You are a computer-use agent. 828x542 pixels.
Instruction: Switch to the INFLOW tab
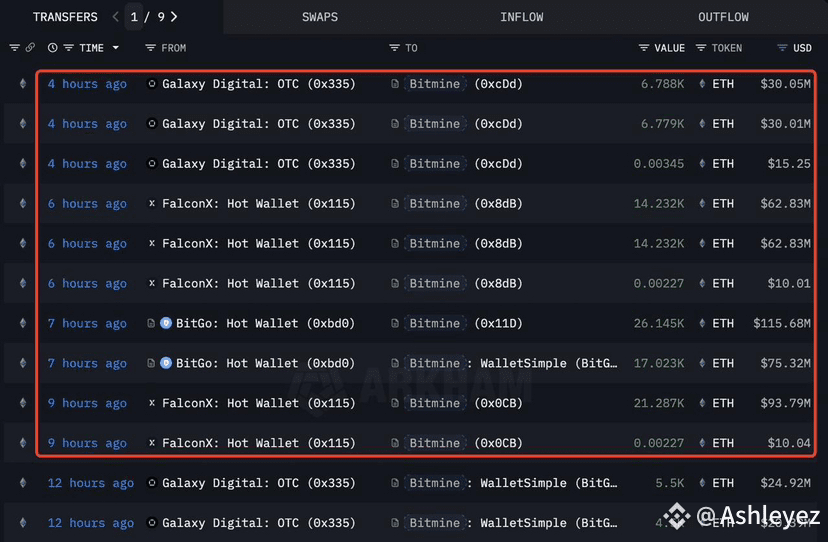coord(521,17)
